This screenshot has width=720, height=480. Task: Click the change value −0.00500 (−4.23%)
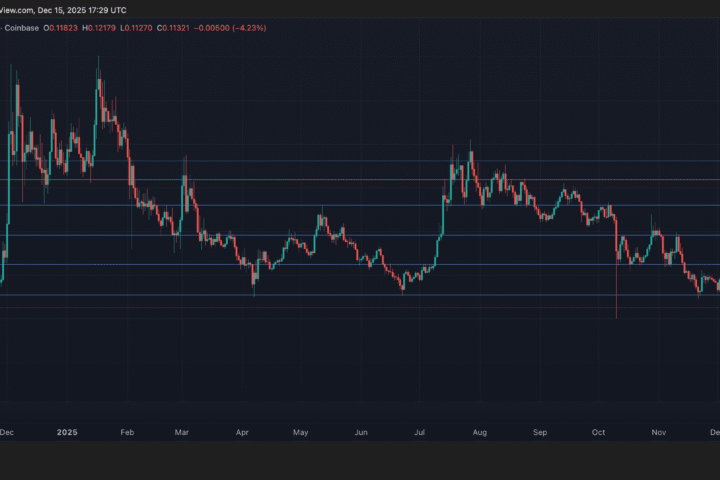tap(230, 28)
